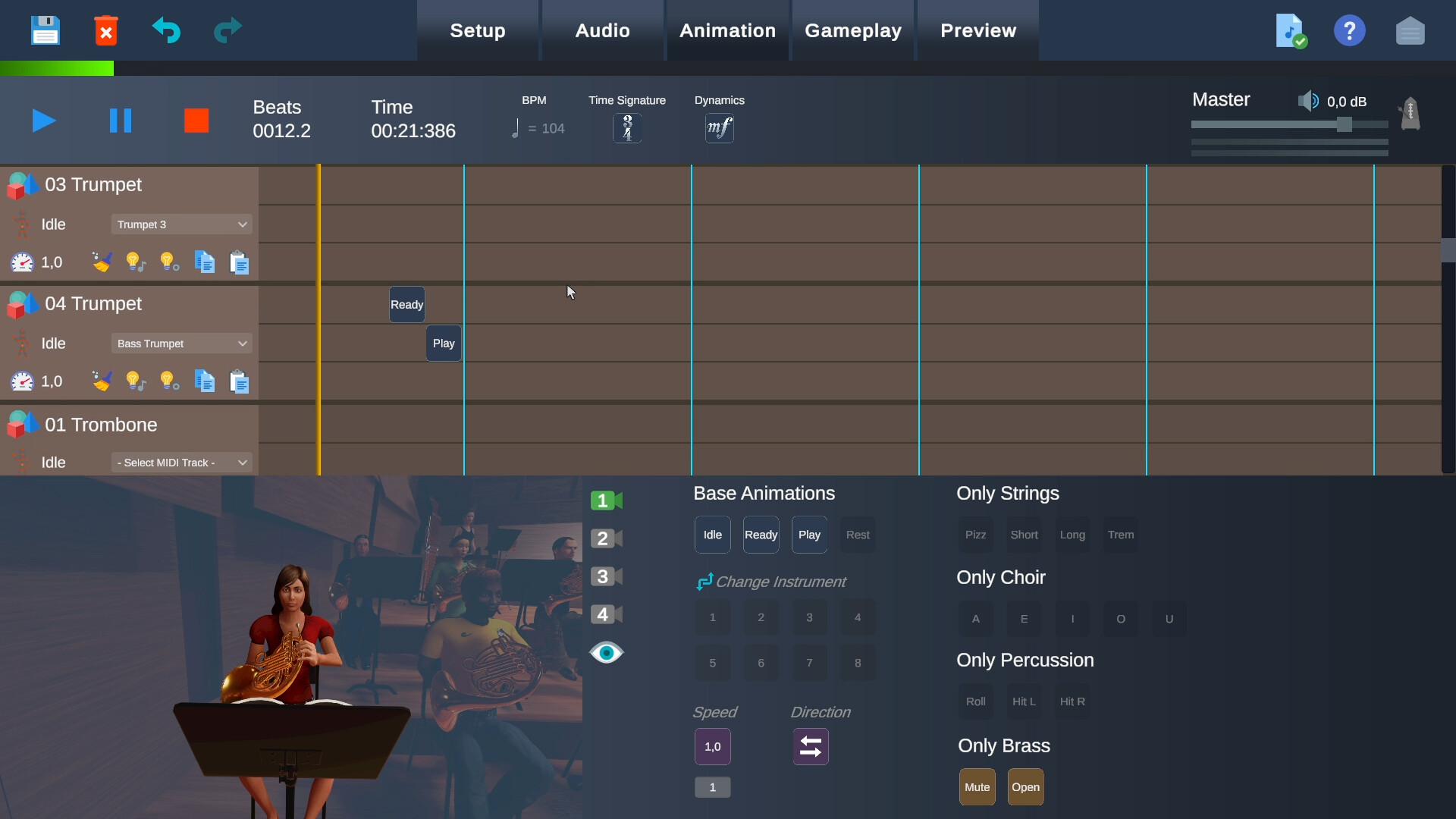Open the Trumpet 3 MIDI track dropdown
This screenshot has width=1456, height=819.
click(180, 224)
